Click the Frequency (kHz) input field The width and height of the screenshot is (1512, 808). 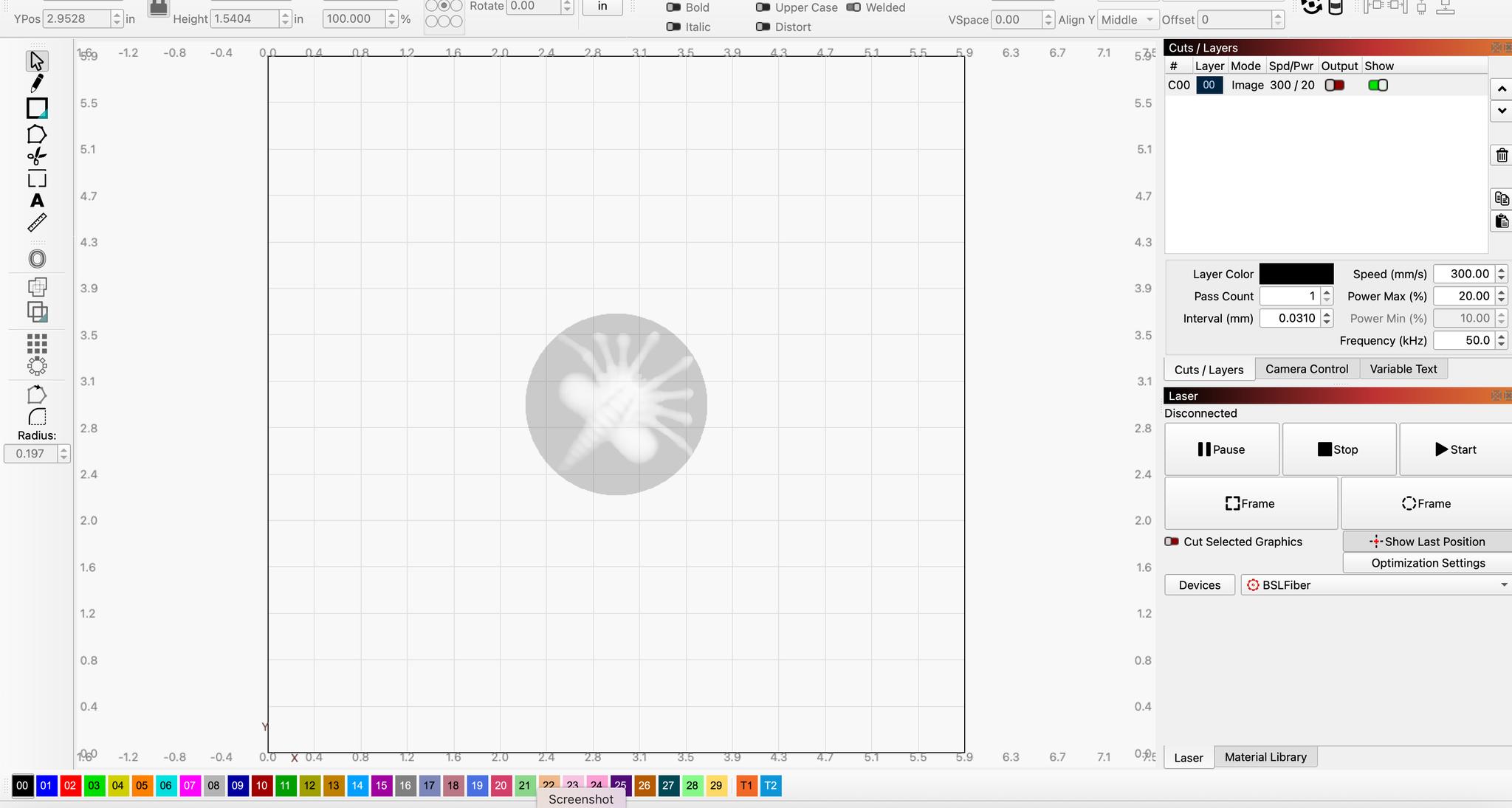click(1464, 340)
